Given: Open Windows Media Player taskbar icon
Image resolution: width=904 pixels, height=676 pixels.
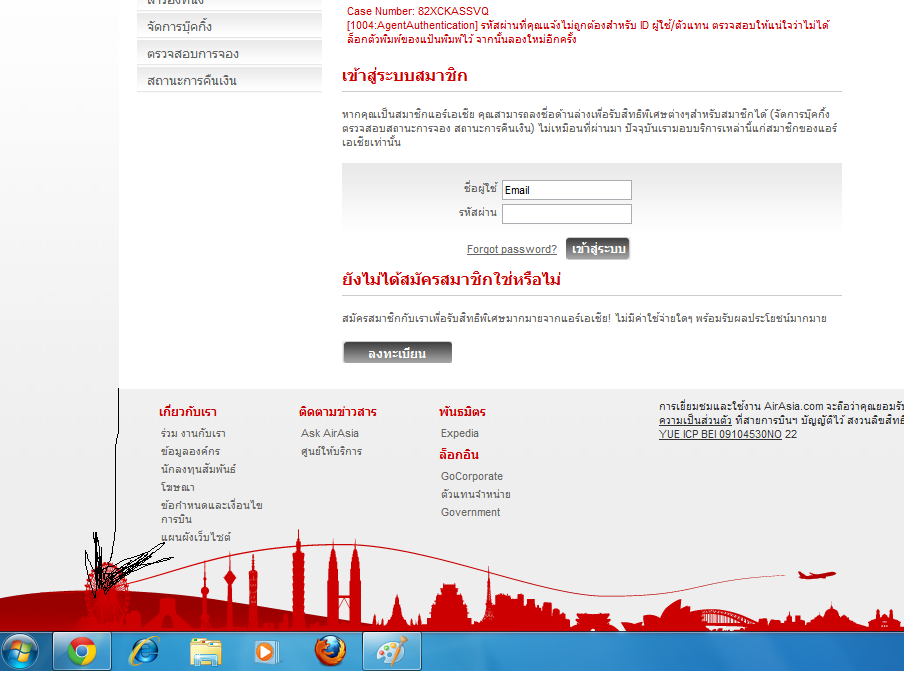Looking at the screenshot, I should coord(267,652).
